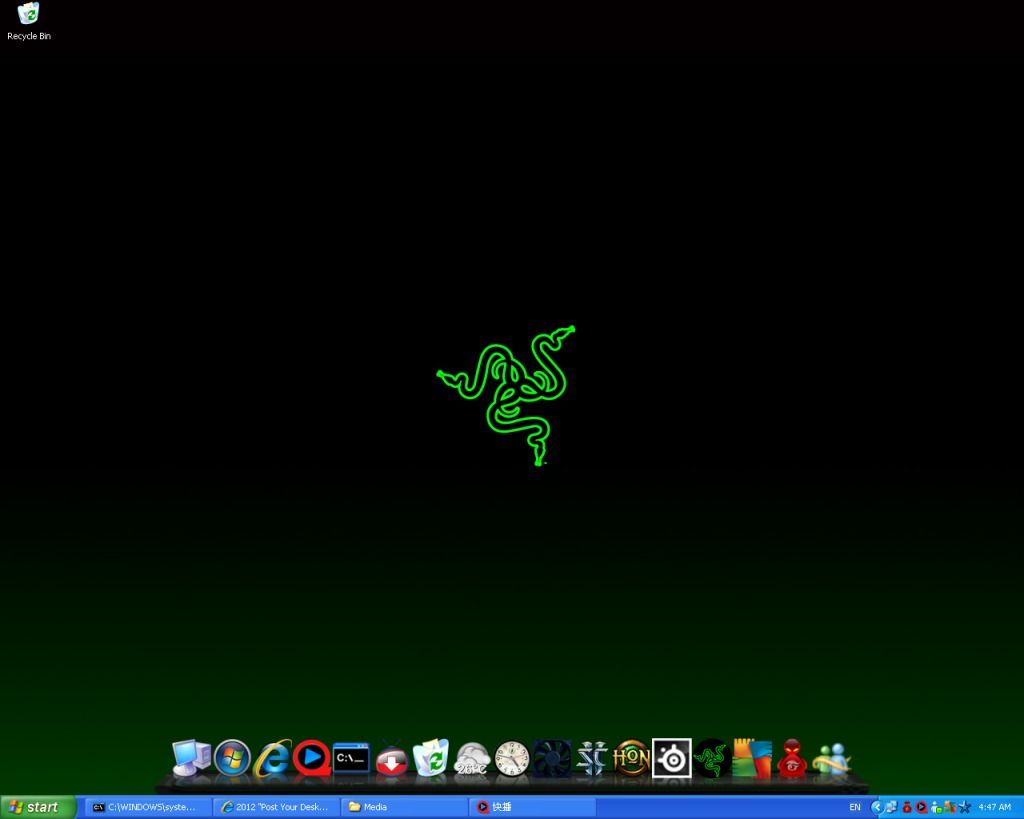Open the Start menu
The image size is (1024, 819).
point(35,807)
